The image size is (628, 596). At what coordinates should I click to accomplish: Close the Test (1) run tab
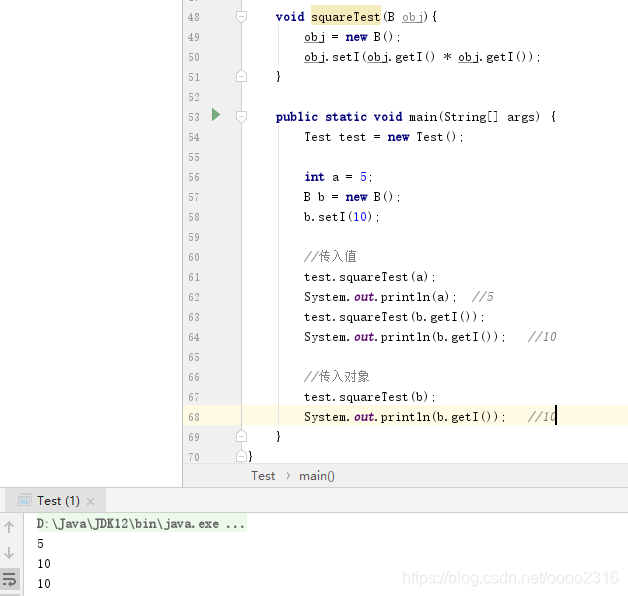(91, 501)
